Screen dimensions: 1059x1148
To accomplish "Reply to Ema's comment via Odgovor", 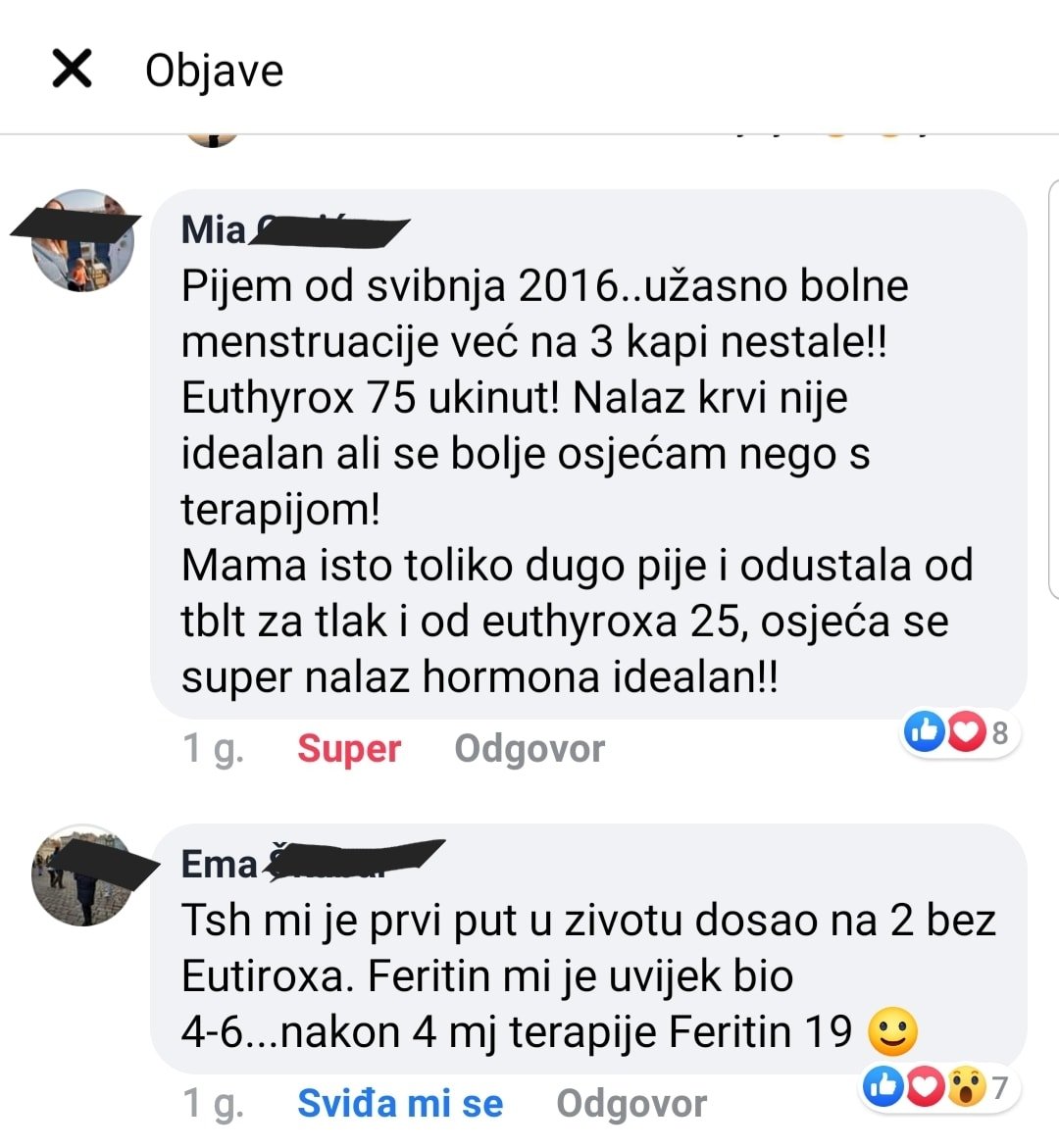I will tap(631, 1103).
